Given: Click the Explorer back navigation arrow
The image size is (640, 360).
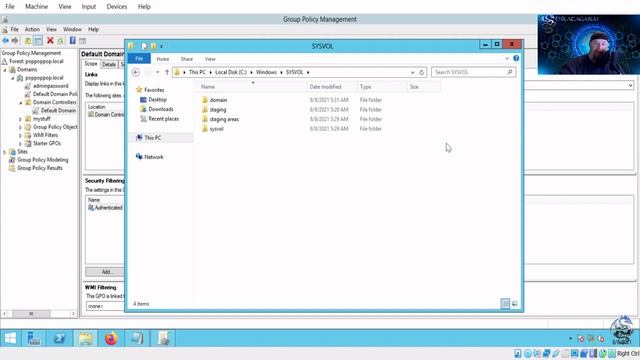Looking at the screenshot, I should (136, 72).
